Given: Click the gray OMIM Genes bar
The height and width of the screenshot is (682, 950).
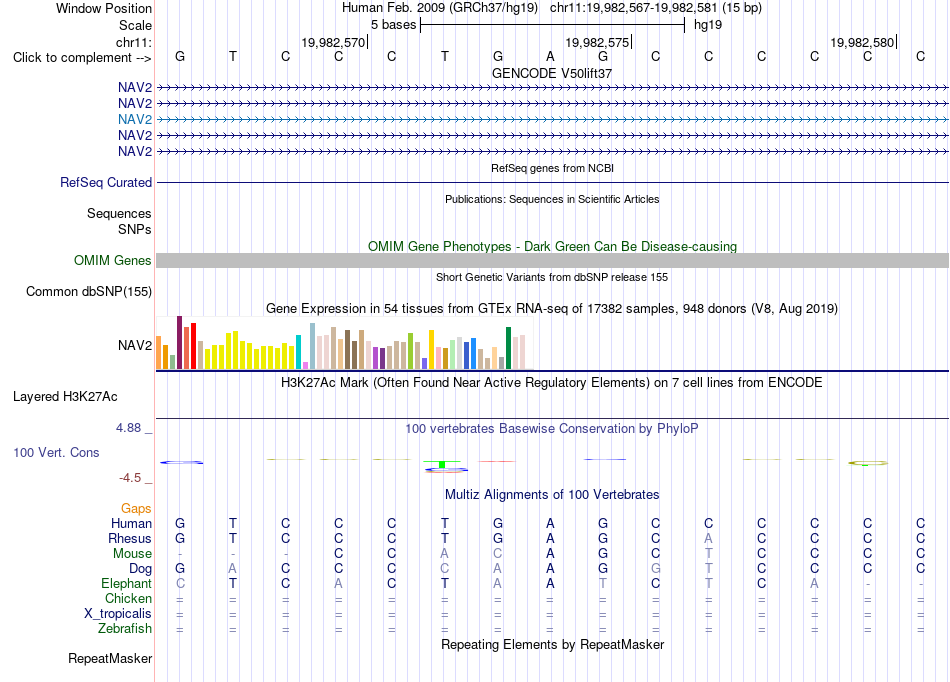Looking at the screenshot, I should coord(552,260).
